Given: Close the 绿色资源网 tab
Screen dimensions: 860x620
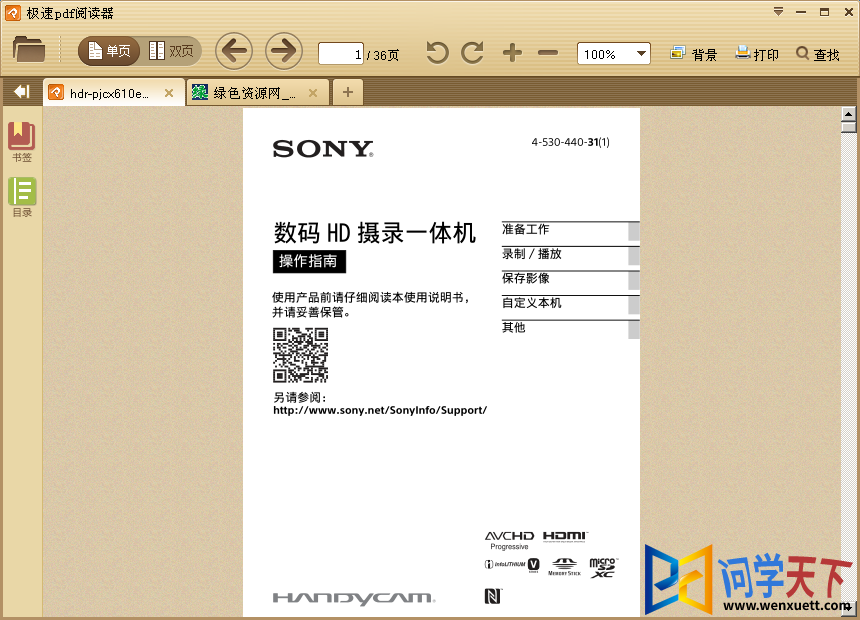Looking at the screenshot, I should (313, 93).
